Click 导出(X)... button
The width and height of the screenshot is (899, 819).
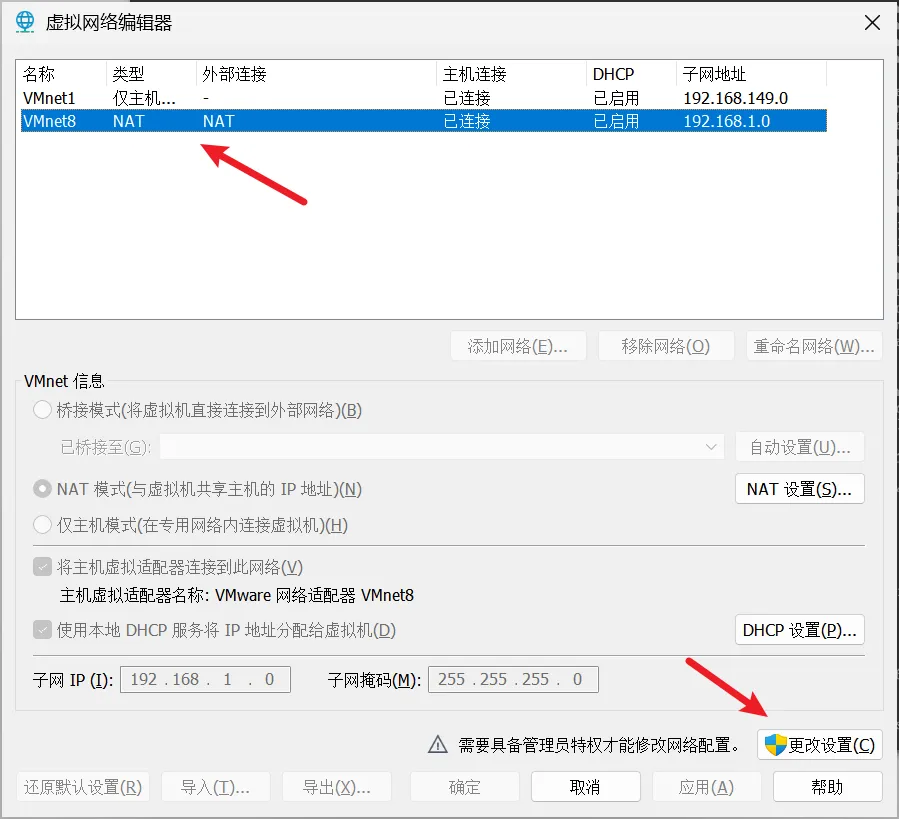[337, 786]
